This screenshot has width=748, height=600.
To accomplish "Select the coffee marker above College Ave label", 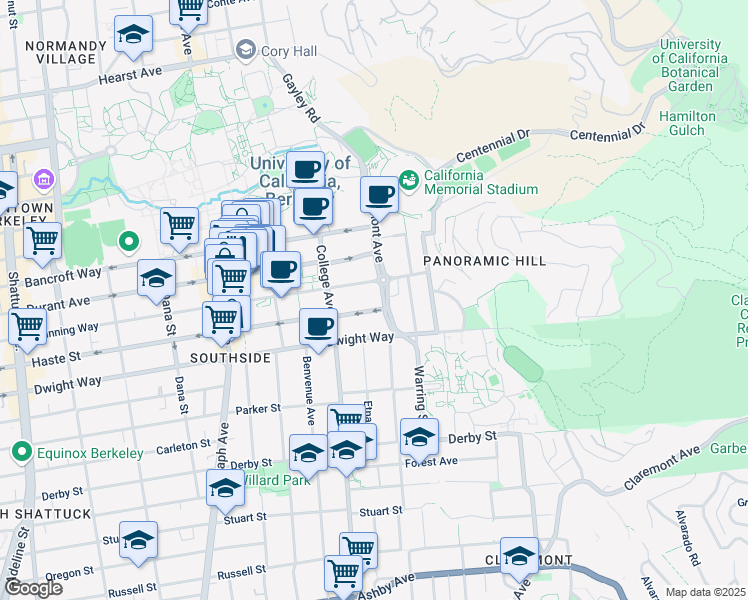I will pyautogui.click(x=313, y=208).
